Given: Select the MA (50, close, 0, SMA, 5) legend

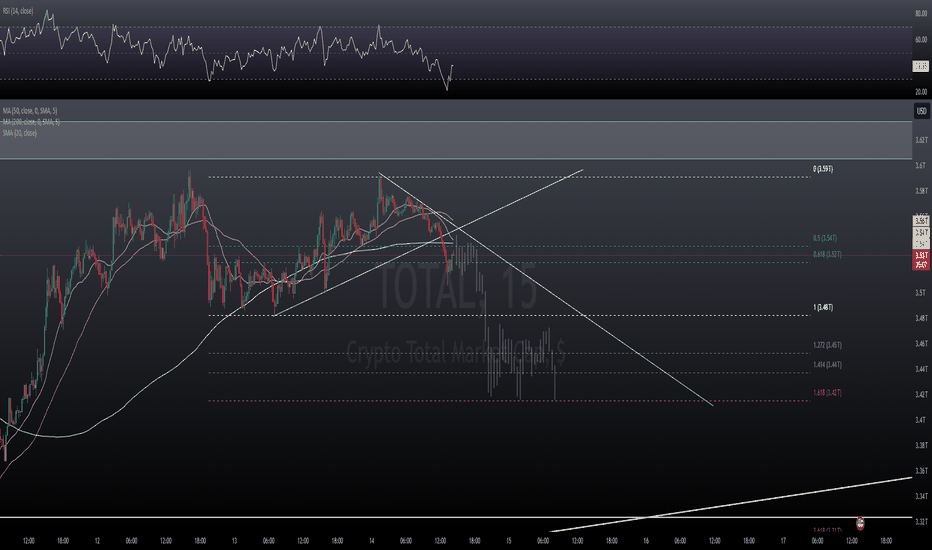Looking at the screenshot, I should pyautogui.click(x=30, y=111).
